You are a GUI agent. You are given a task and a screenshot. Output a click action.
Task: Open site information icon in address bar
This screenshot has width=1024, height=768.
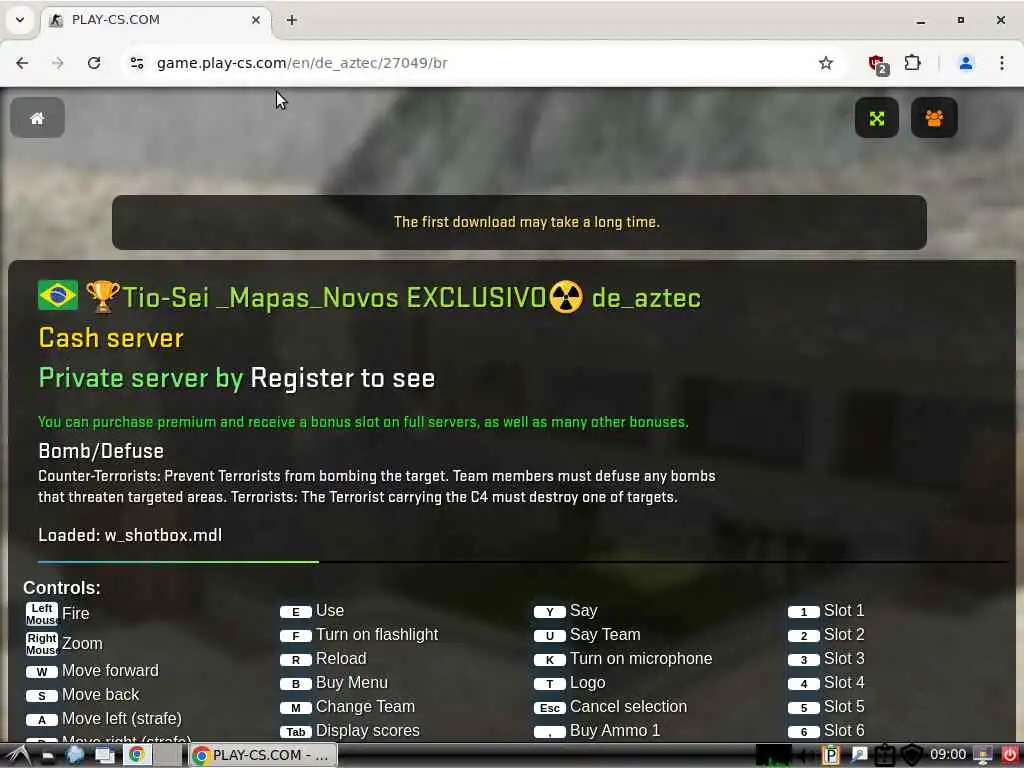coord(136,63)
